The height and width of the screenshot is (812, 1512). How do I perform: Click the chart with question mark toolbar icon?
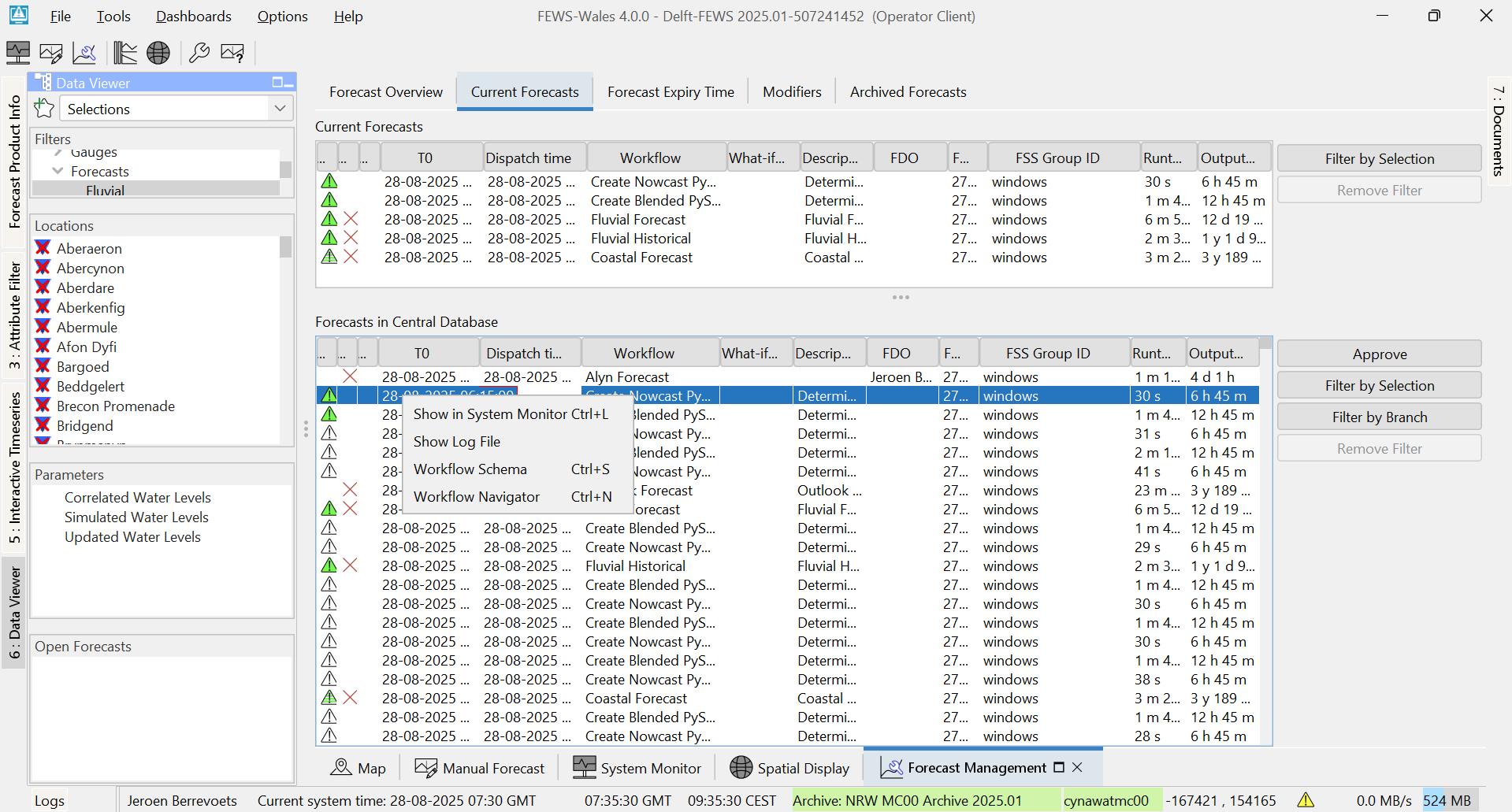pos(232,53)
